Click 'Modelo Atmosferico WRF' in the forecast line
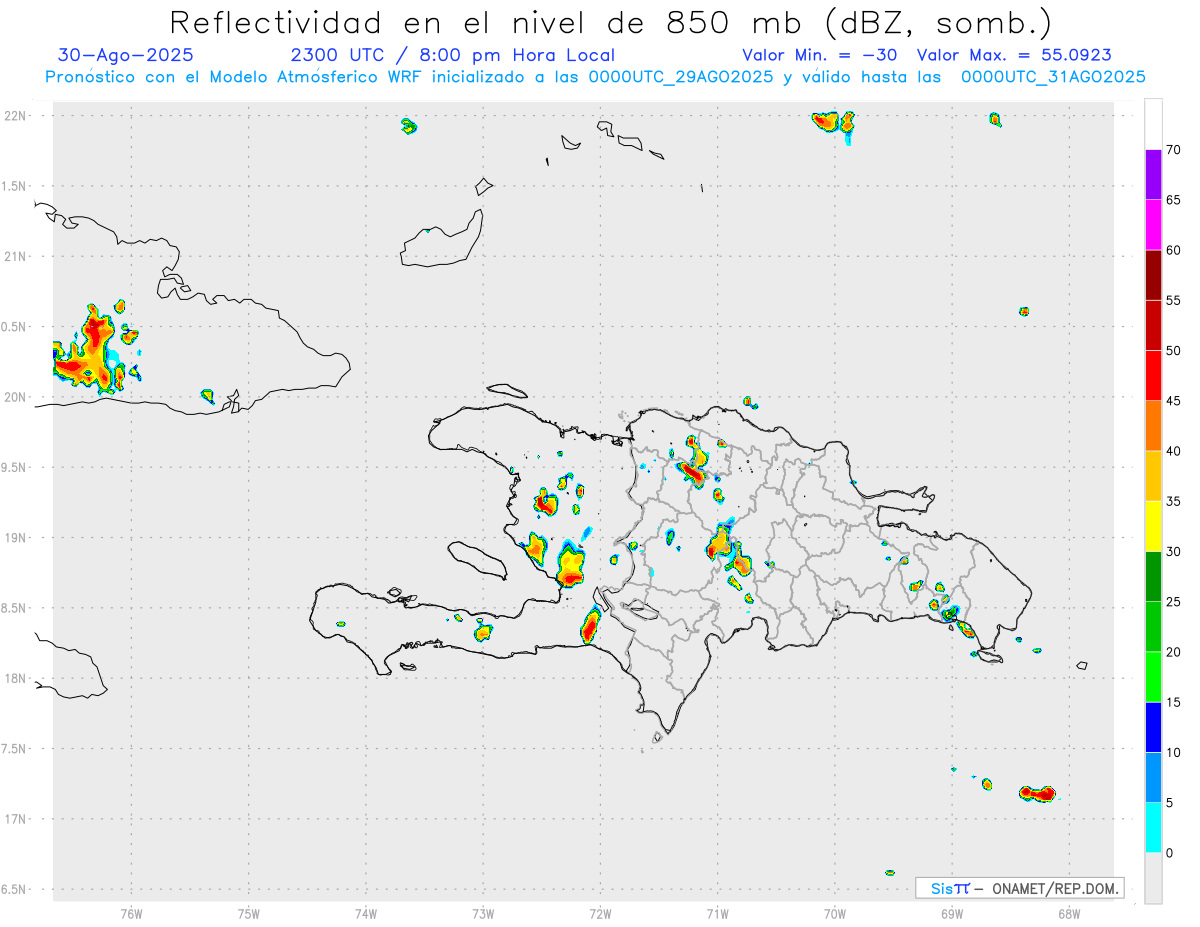 click(x=320, y=77)
